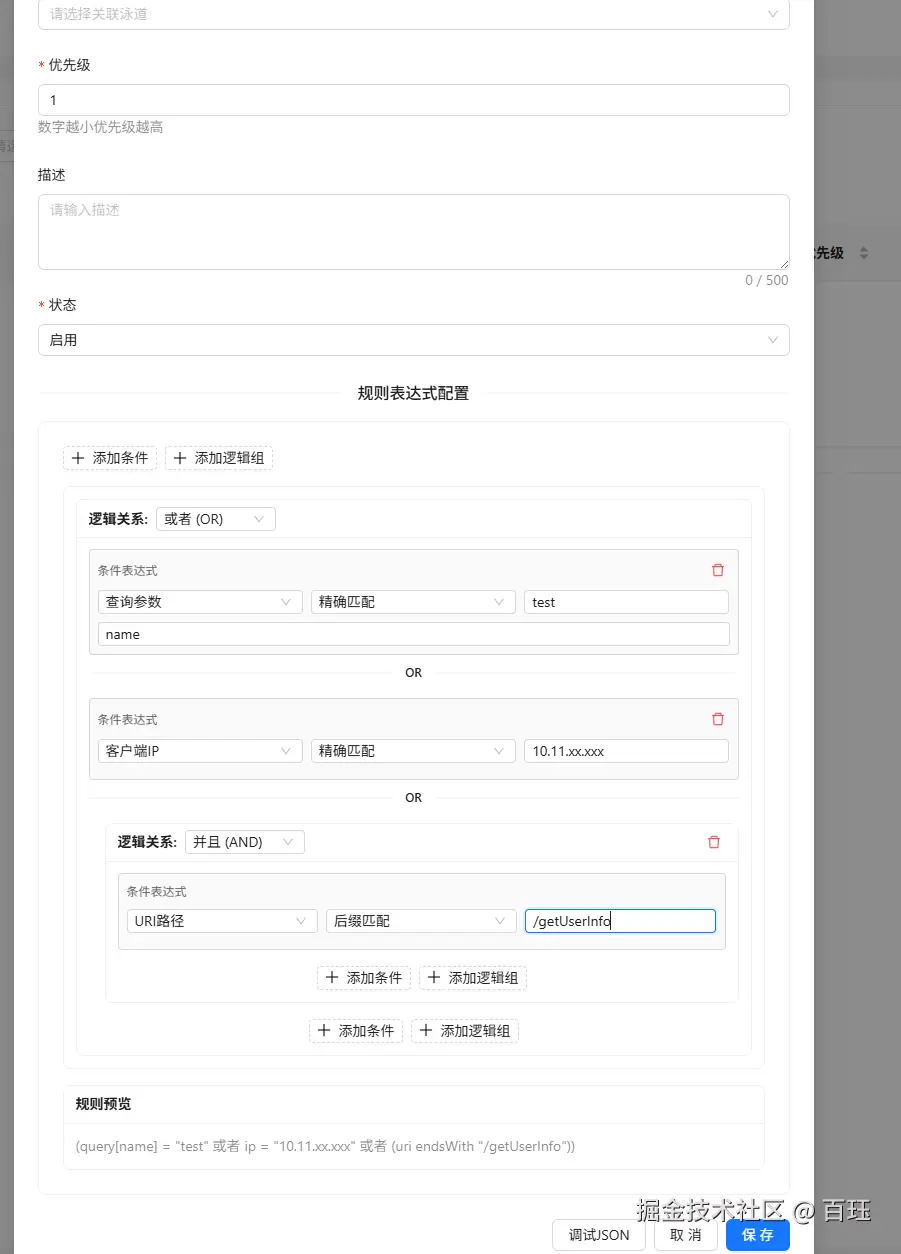Click the top-level 添加条件 button
Screen dimensions: 901x1254
point(110,458)
